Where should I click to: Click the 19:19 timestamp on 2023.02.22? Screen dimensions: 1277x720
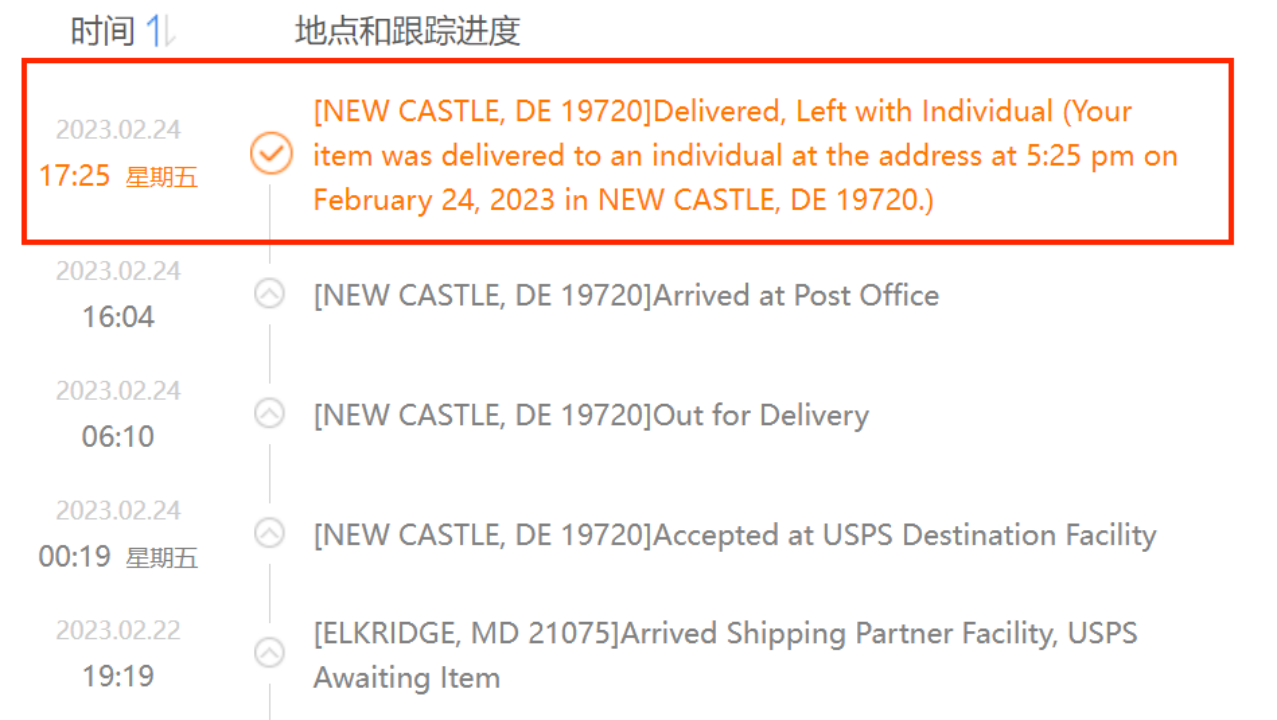pyautogui.click(x=118, y=677)
